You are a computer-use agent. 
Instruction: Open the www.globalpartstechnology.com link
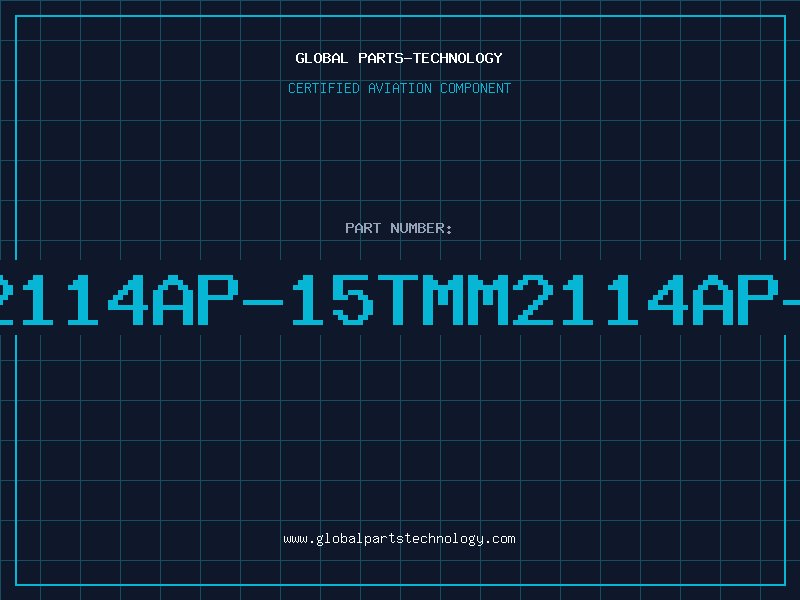399,539
